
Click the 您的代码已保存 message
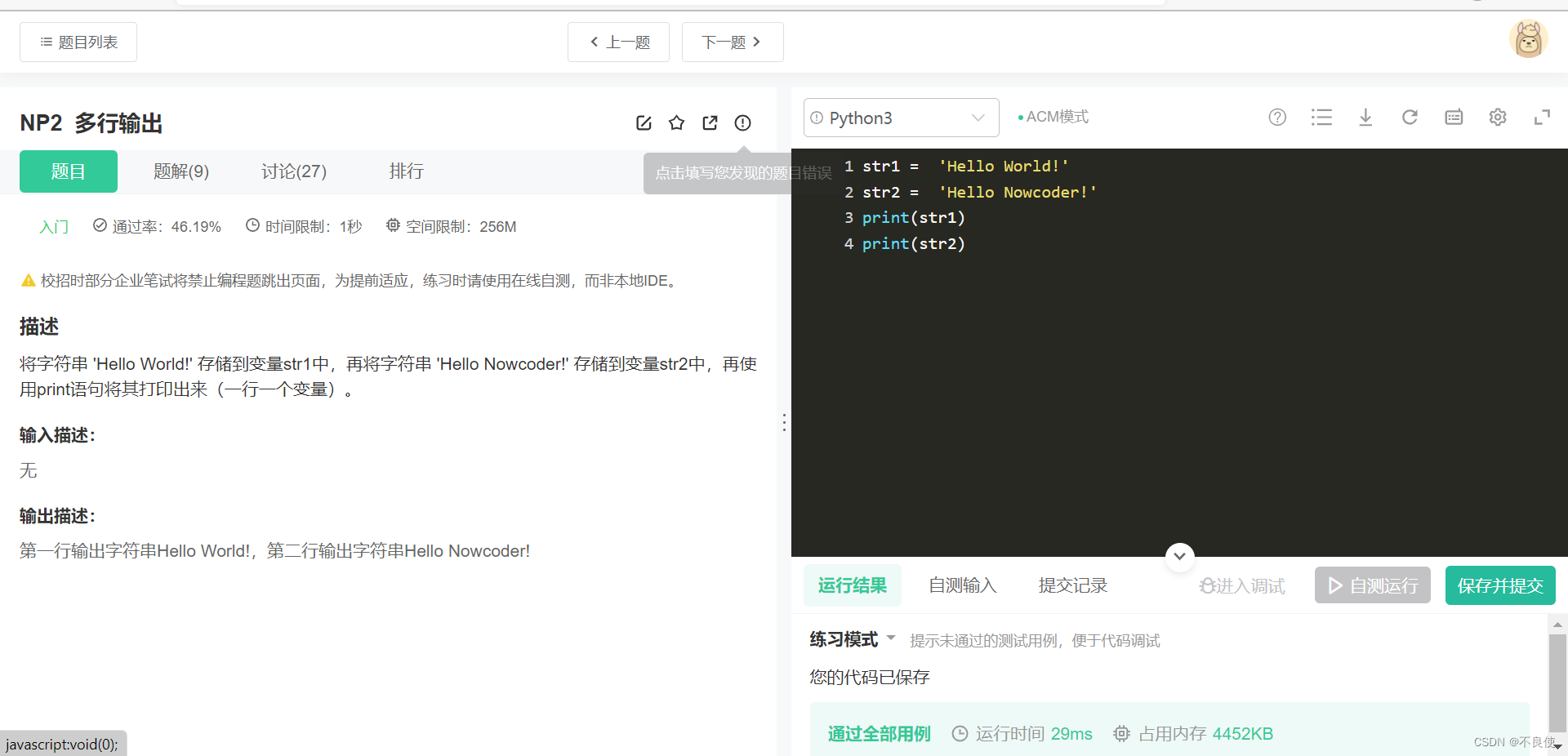coord(870,678)
